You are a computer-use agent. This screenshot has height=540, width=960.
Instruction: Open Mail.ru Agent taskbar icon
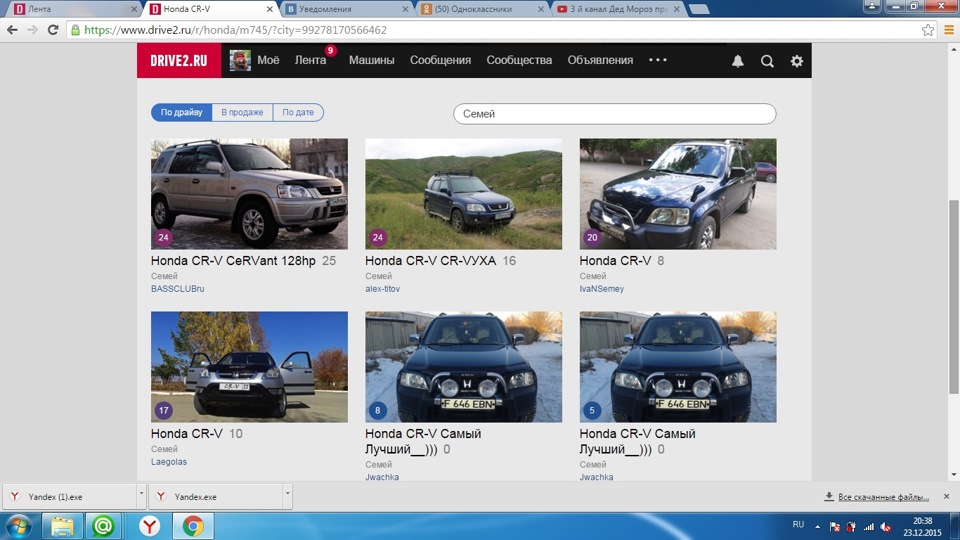103,526
